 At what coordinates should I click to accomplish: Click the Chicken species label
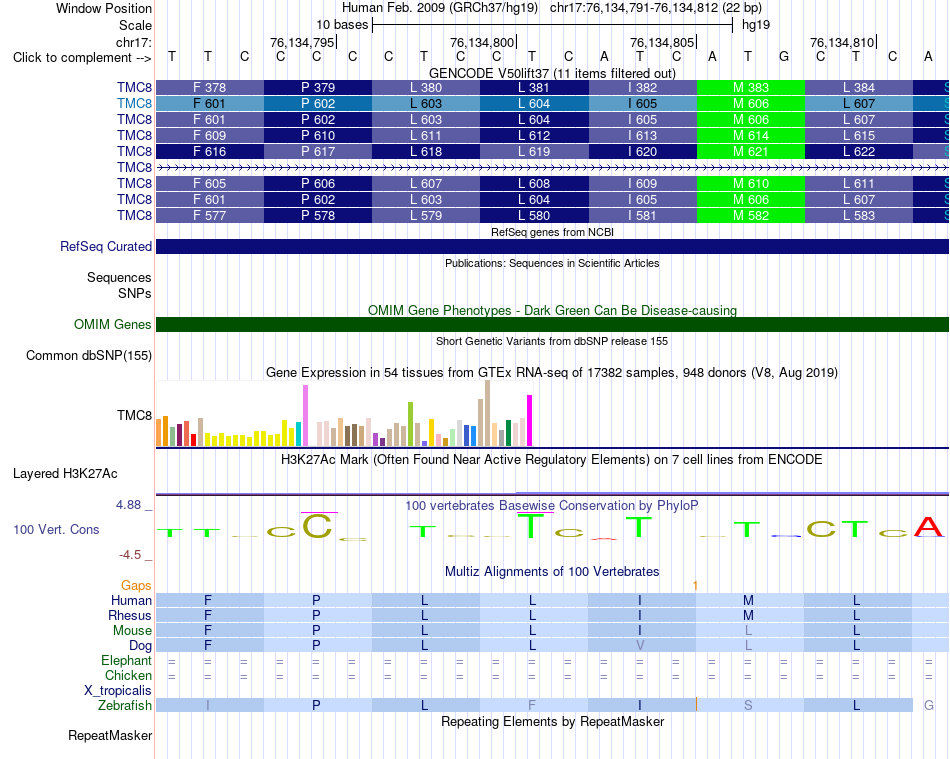[x=128, y=675]
